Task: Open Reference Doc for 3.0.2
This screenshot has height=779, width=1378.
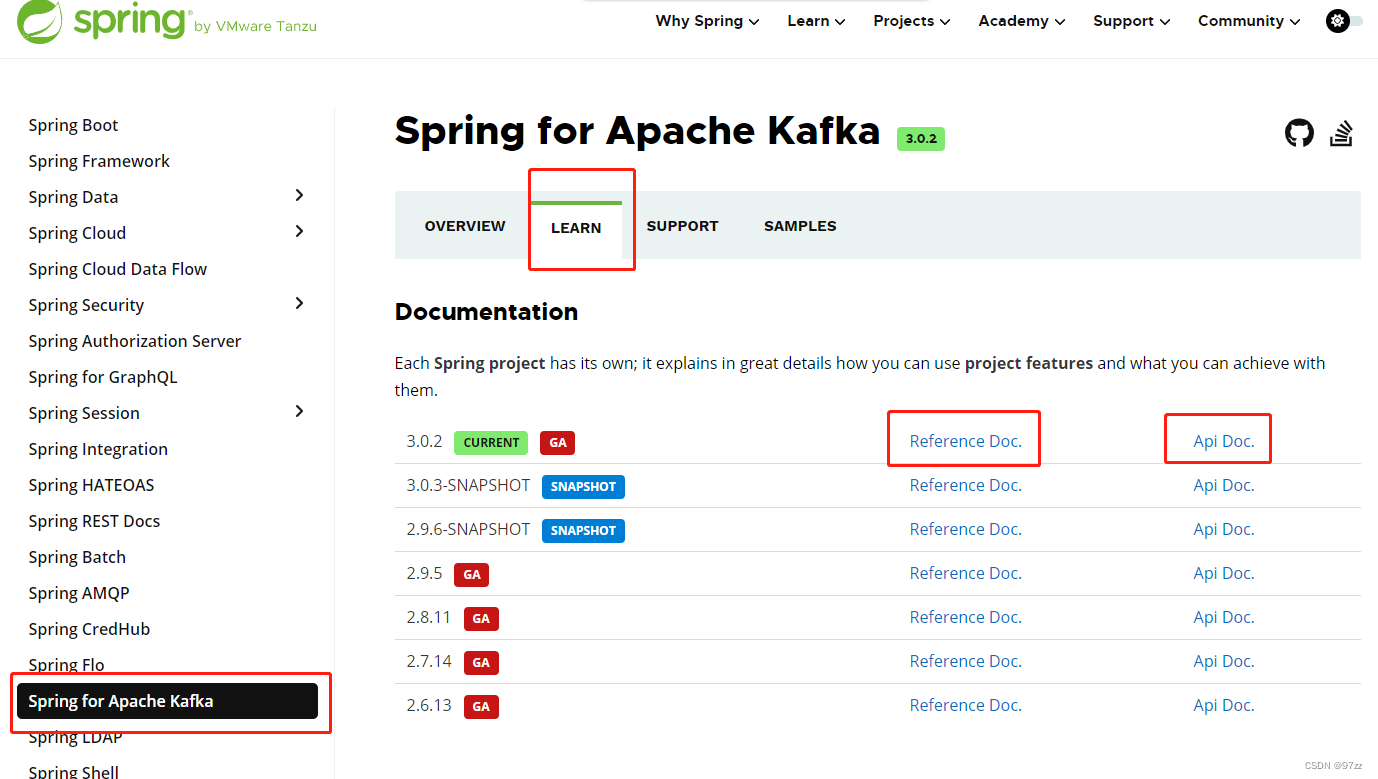Action: pos(965,441)
